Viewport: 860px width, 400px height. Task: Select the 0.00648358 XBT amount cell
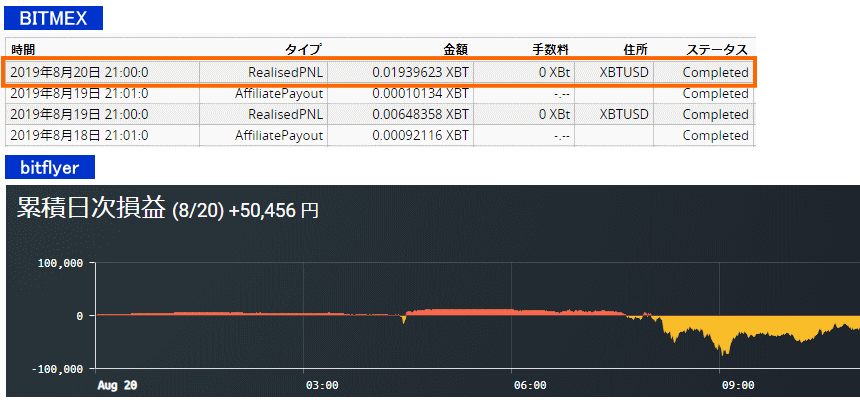419,114
